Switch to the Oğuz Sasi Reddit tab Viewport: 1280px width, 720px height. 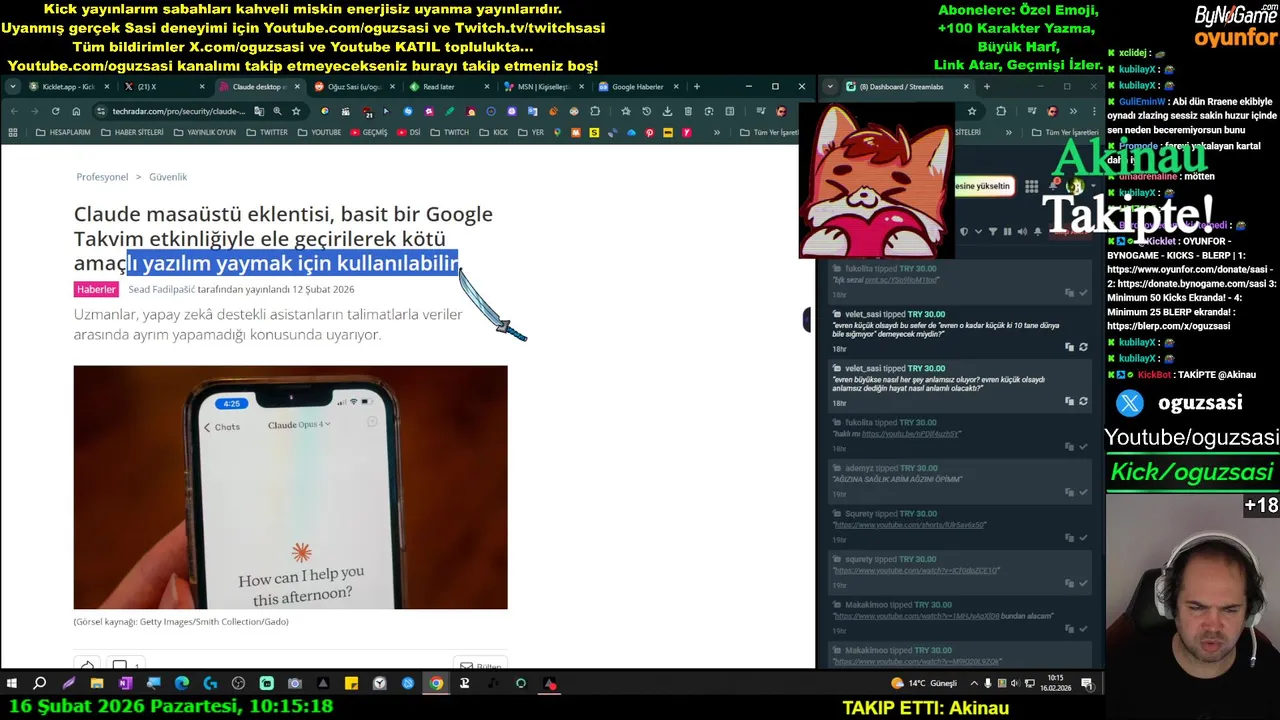coord(353,87)
